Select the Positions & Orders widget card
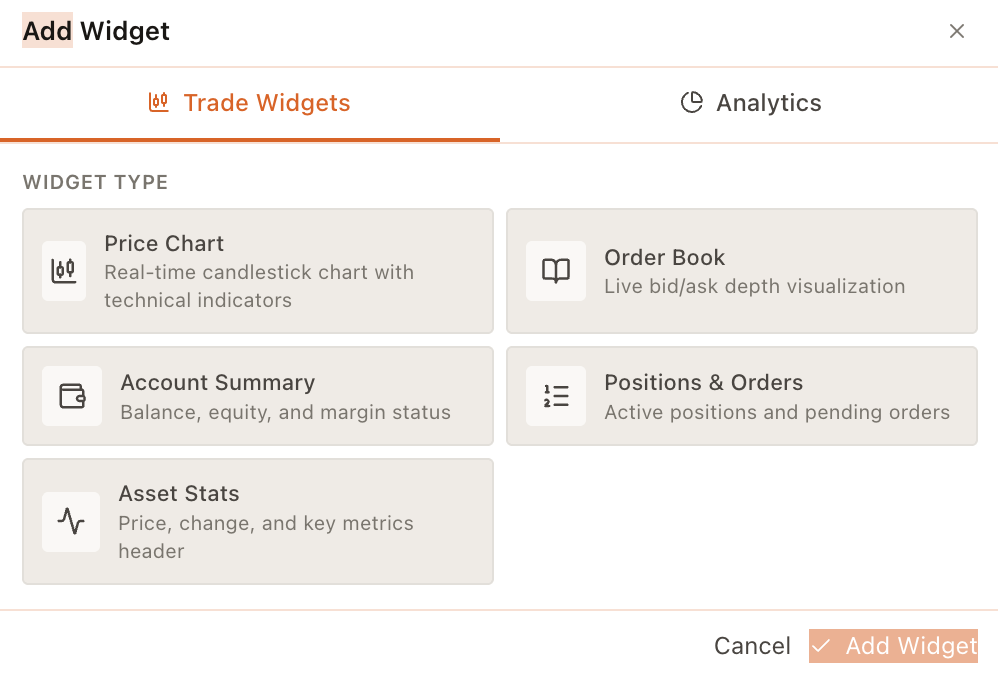Viewport: 998px width, 674px height. point(742,396)
